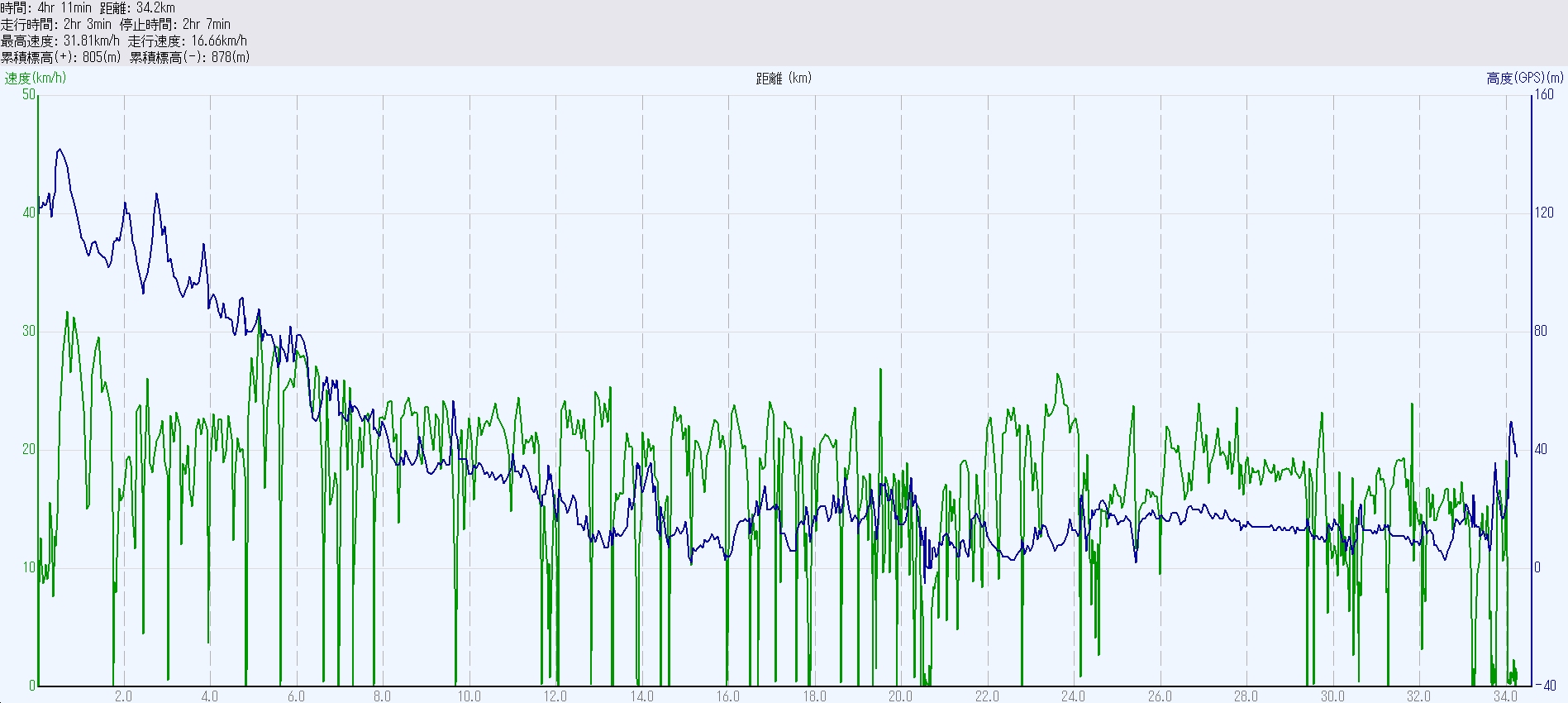Click the '2.0' distance axis label
The image size is (1568, 703).
click(x=124, y=696)
